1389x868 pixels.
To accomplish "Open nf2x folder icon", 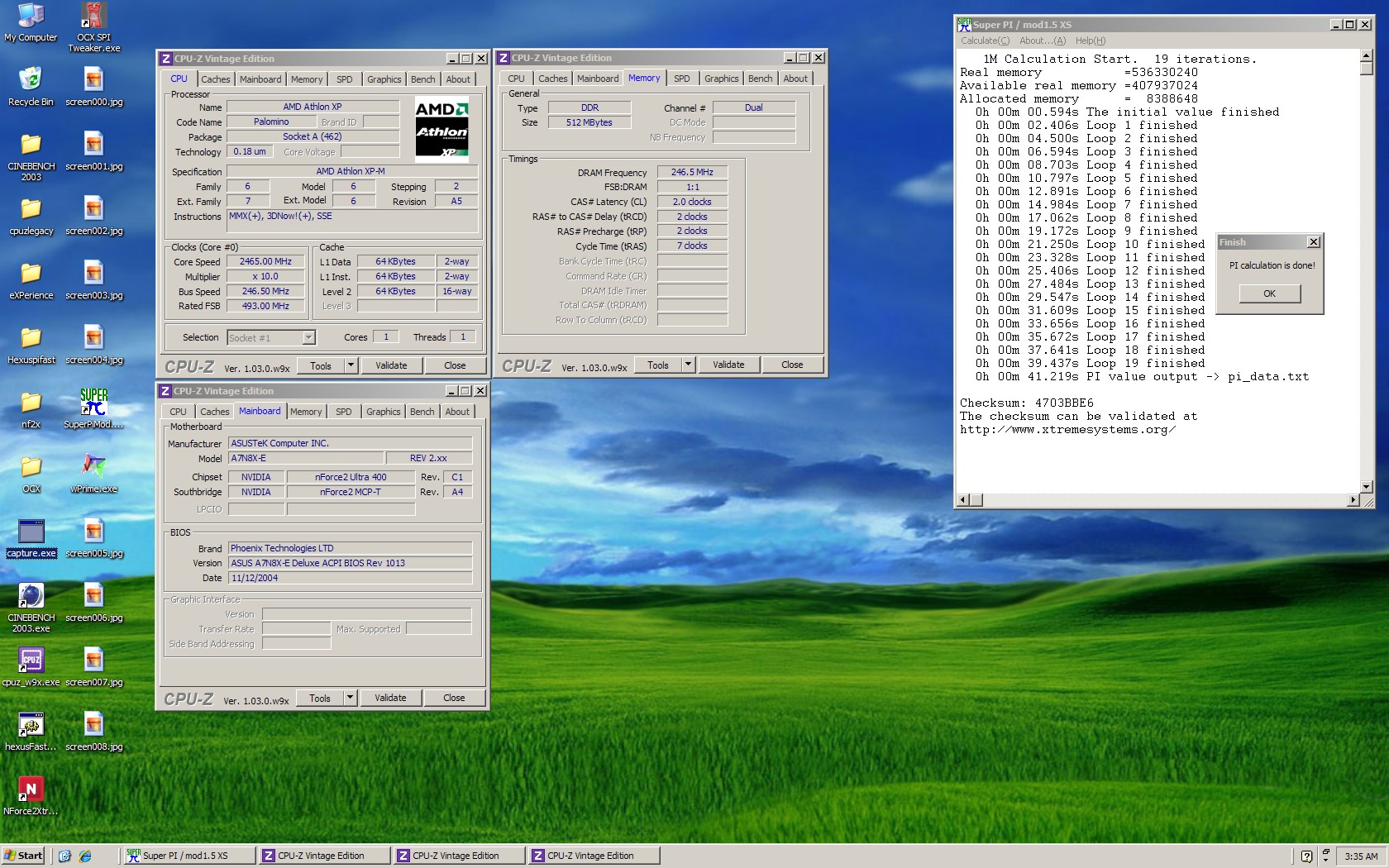I will (x=31, y=409).
